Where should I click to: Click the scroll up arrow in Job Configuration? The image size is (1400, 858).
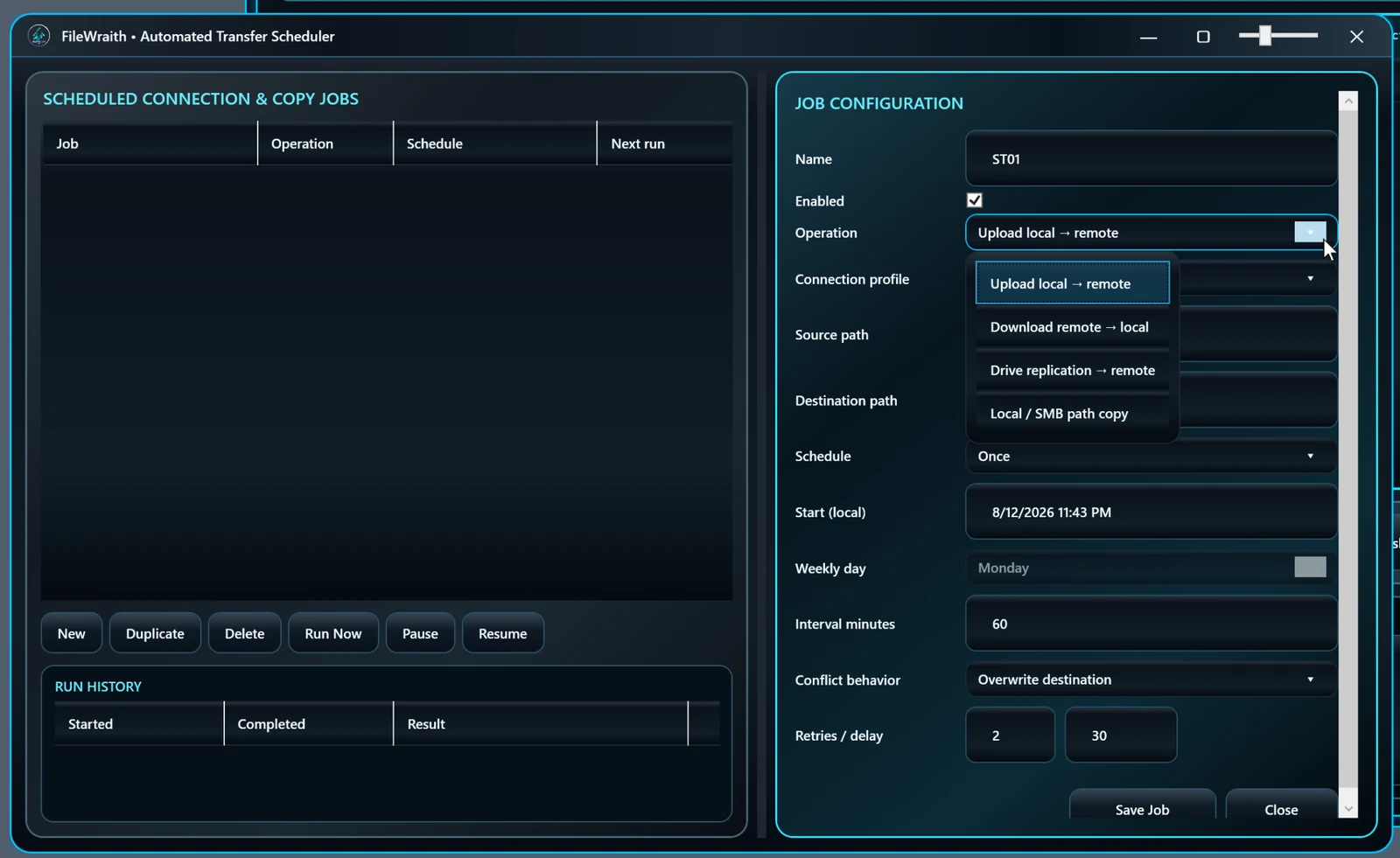pos(1348,101)
